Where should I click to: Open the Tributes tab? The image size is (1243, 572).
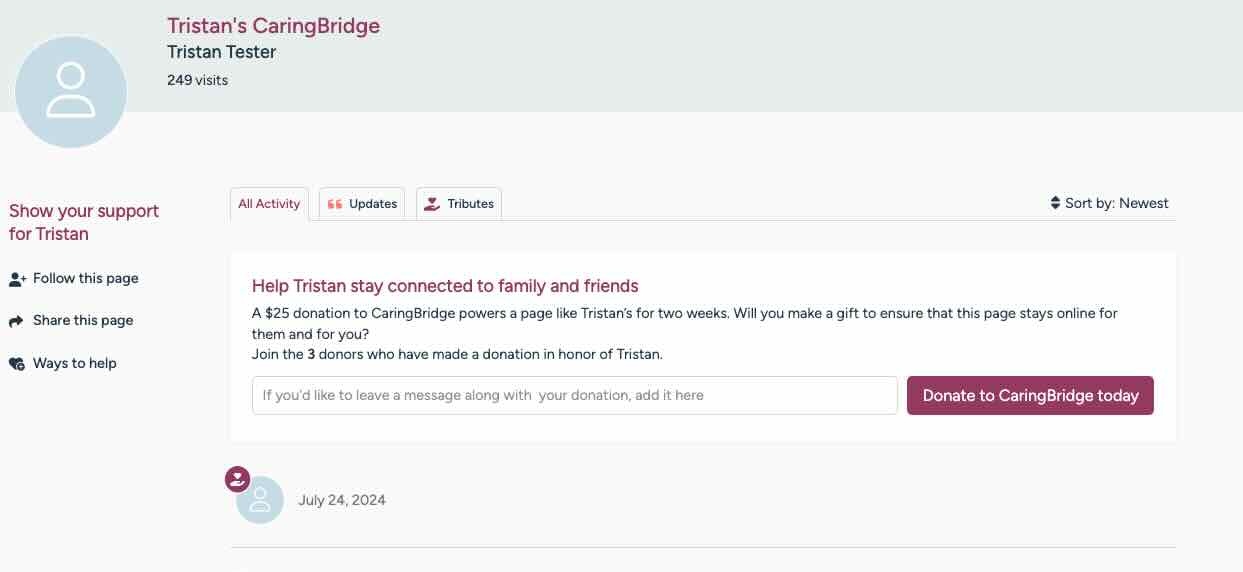459,204
